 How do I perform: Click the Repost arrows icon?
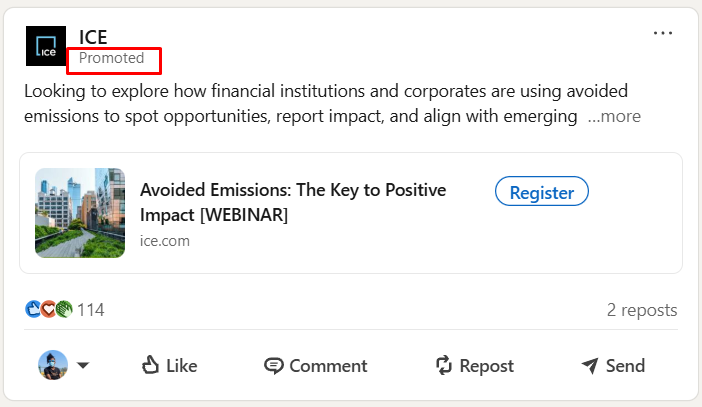[444, 365]
